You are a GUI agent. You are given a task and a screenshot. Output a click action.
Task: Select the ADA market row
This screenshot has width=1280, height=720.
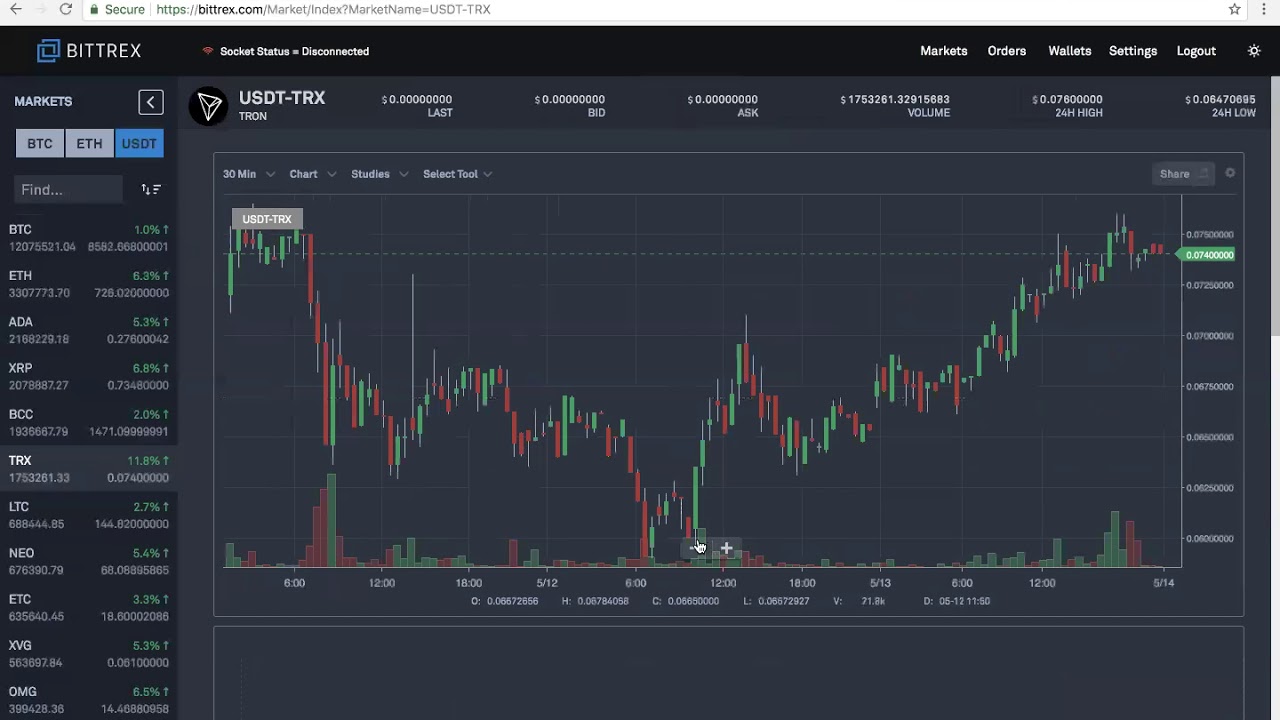coord(89,330)
